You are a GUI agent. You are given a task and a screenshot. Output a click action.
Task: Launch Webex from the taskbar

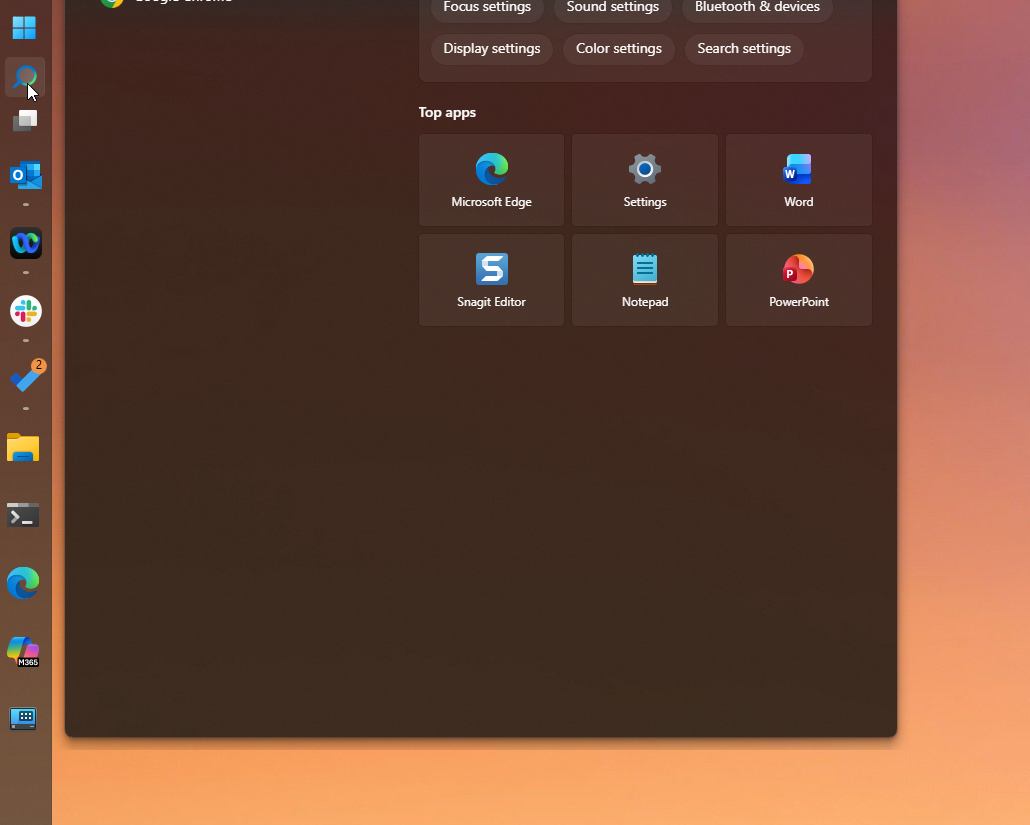pyautogui.click(x=24, y=243)
